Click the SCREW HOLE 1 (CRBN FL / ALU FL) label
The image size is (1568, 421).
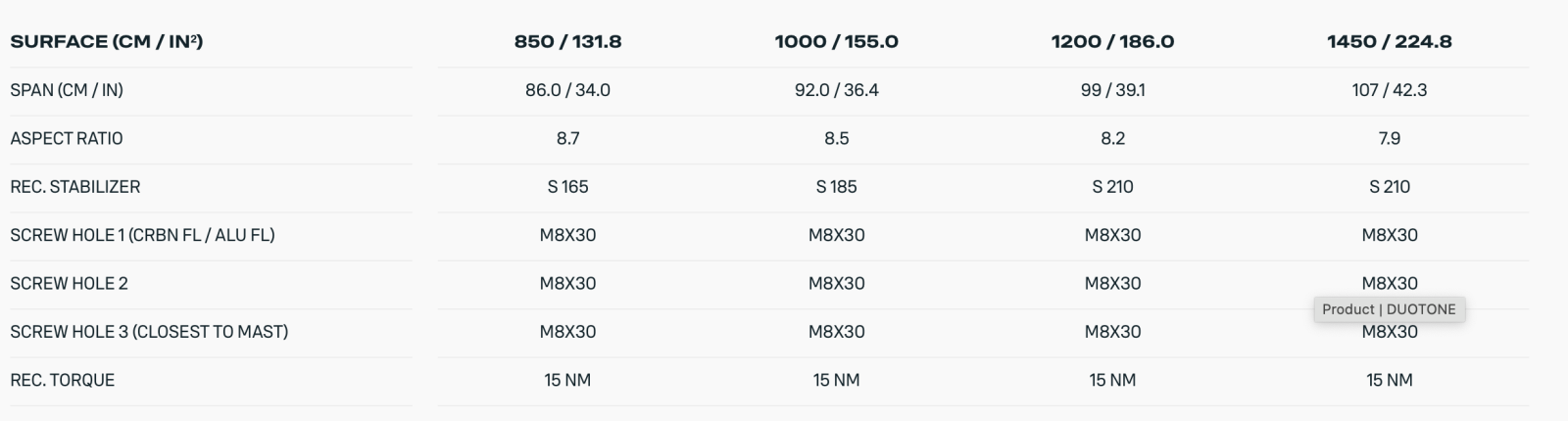pyautogui.click(x=142, y=235)
